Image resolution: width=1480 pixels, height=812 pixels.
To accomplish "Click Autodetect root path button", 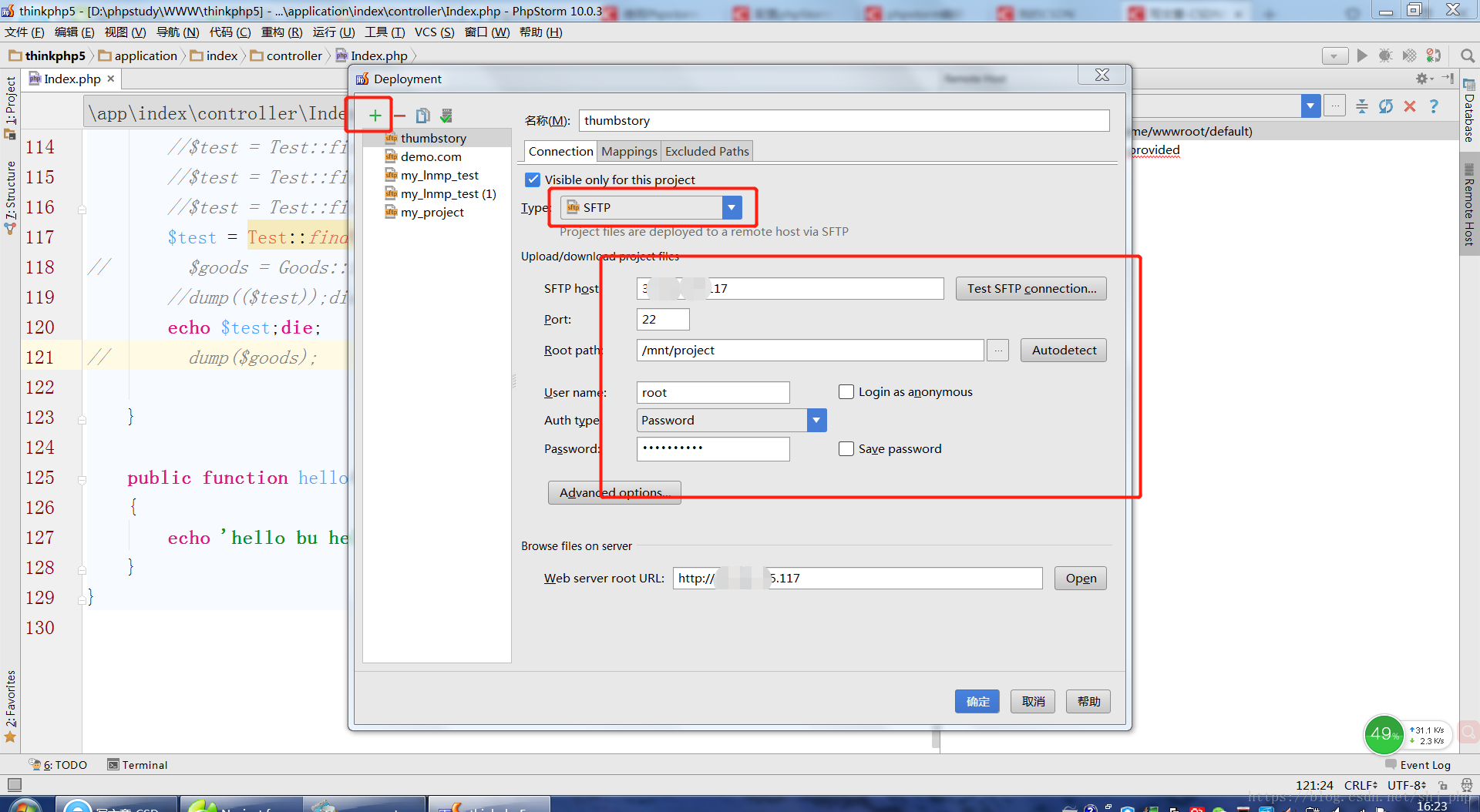I will click(1064, 351).
